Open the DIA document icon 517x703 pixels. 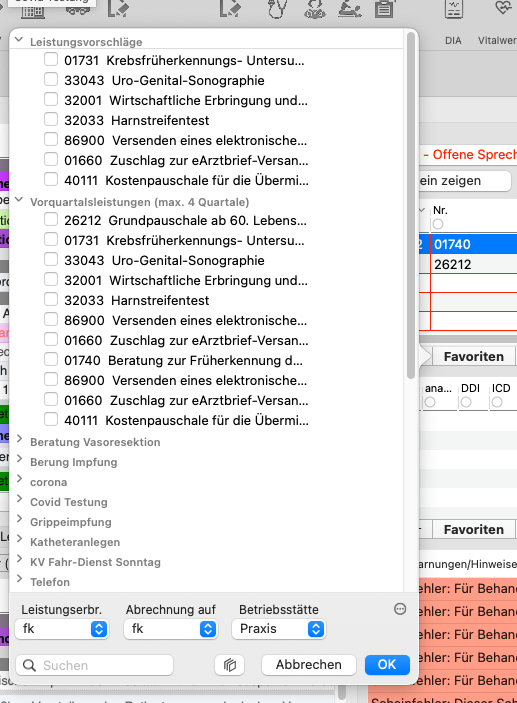tap(453, 9)
